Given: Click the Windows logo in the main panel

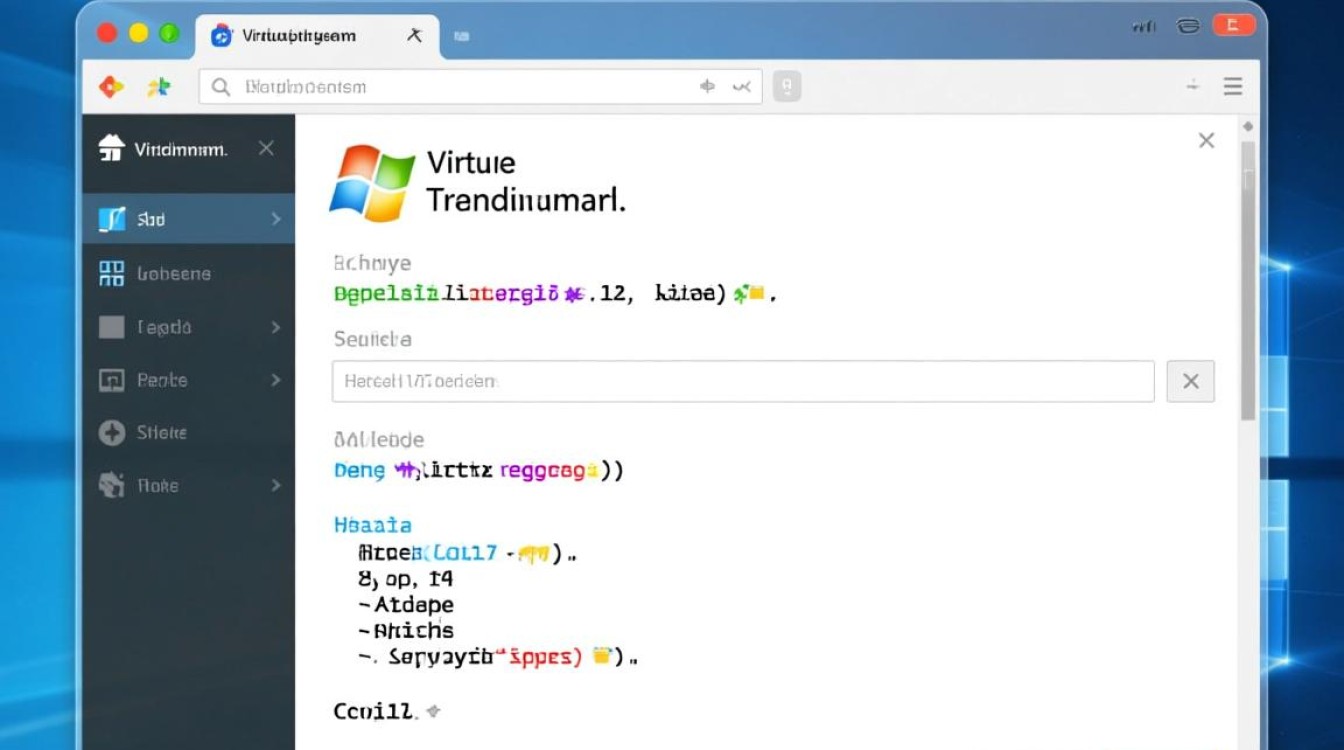Looking at the screenshot, I should 372,182.
